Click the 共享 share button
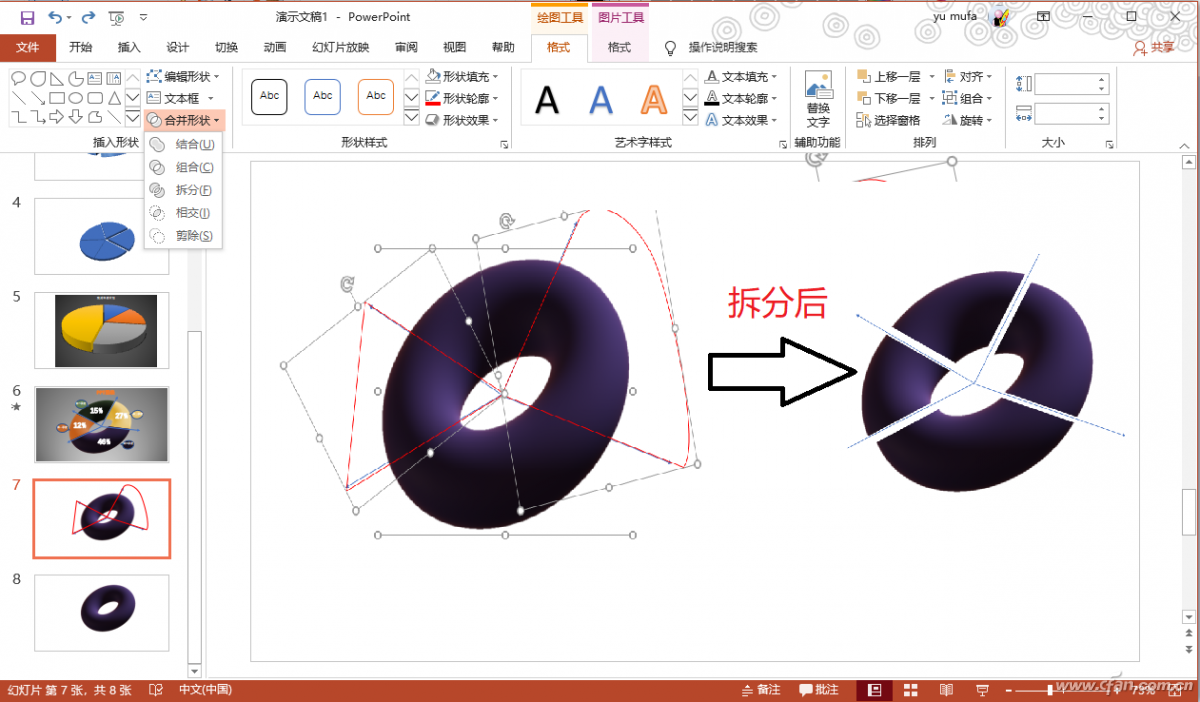The width and height of the screenshot is (1200, 702). point(1155,47)
